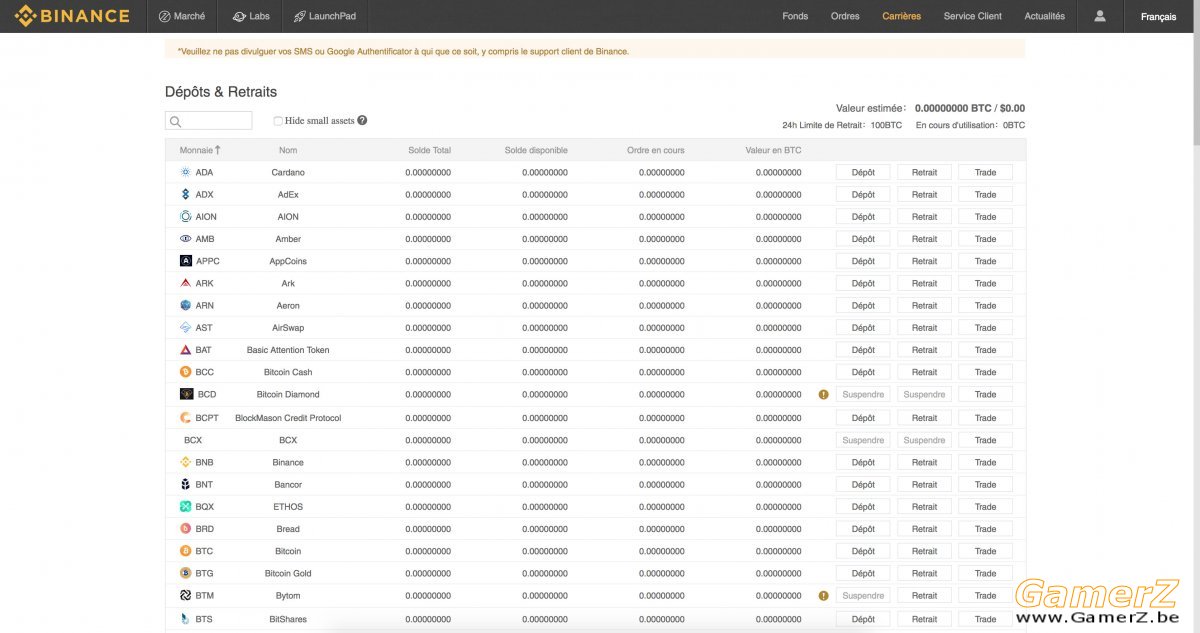
Task: Click the Bitcoin Cash BCC coin icon
Action: (x=185, y=372)
